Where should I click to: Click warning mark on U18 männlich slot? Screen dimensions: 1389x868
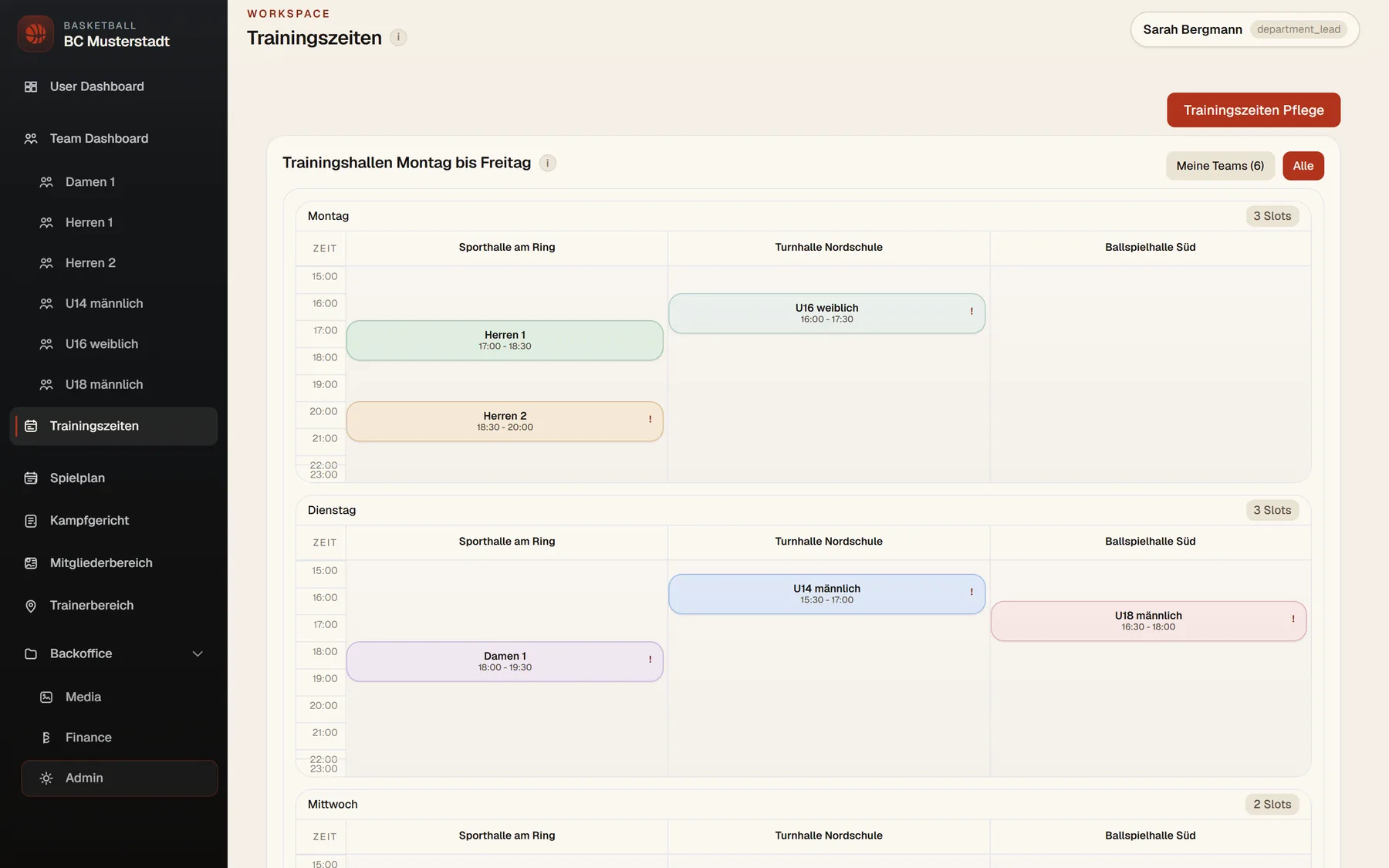click(1293, 619)
